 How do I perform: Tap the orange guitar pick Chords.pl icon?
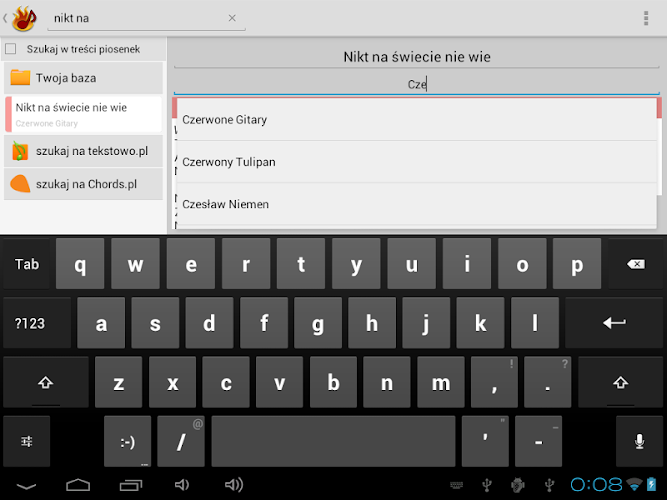tap(20, 184)
